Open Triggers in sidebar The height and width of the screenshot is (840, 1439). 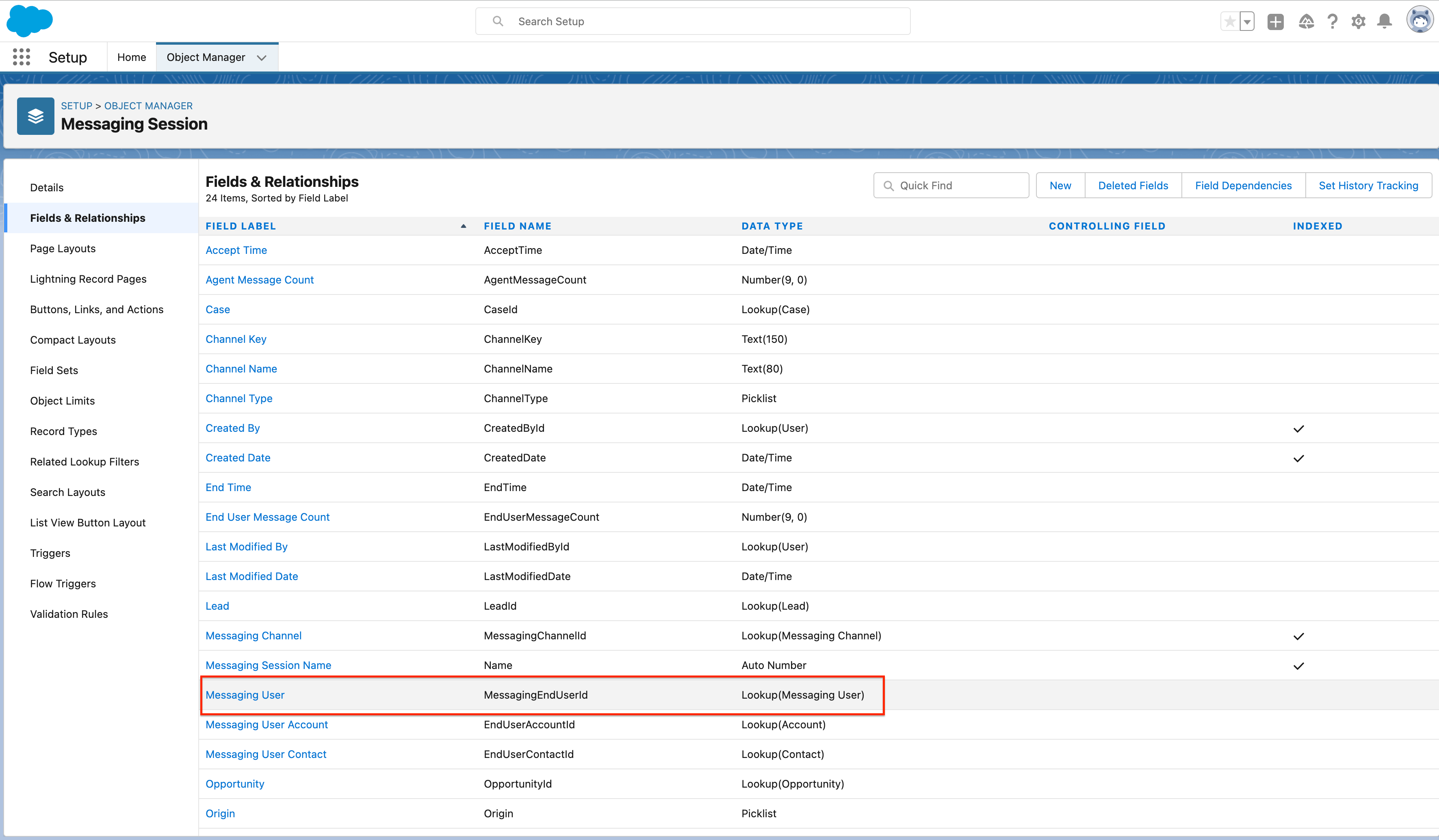click(x=50, y=553)
